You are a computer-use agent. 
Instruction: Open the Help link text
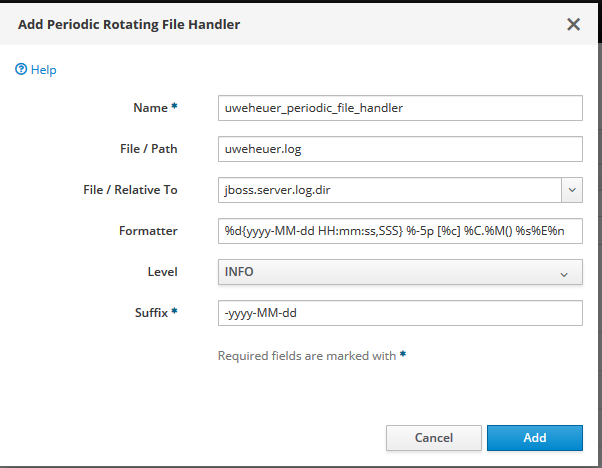click(43, 70)
